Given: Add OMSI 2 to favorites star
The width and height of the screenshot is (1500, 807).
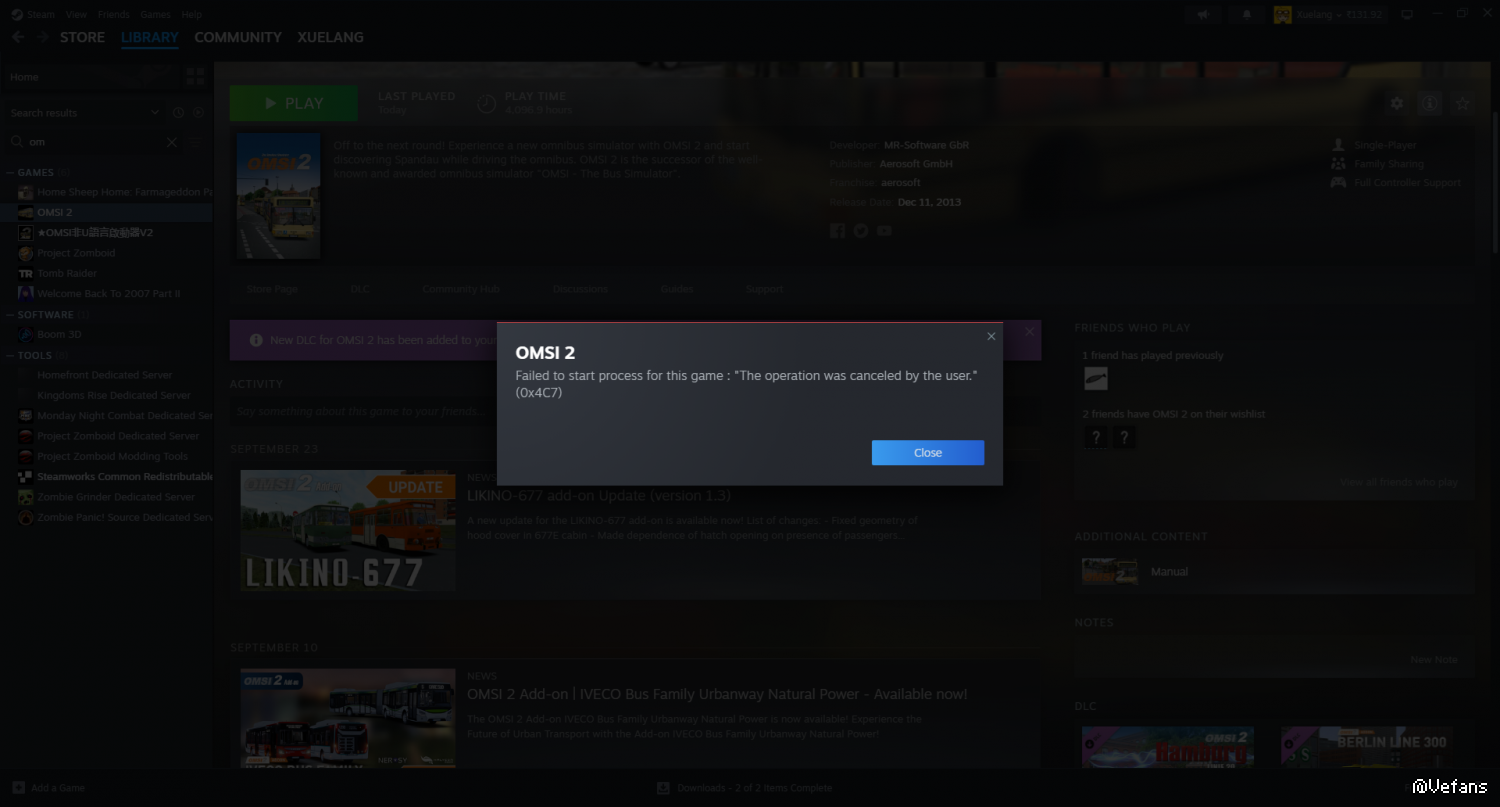Looking at the screenshot, I should coord(1463,103).
